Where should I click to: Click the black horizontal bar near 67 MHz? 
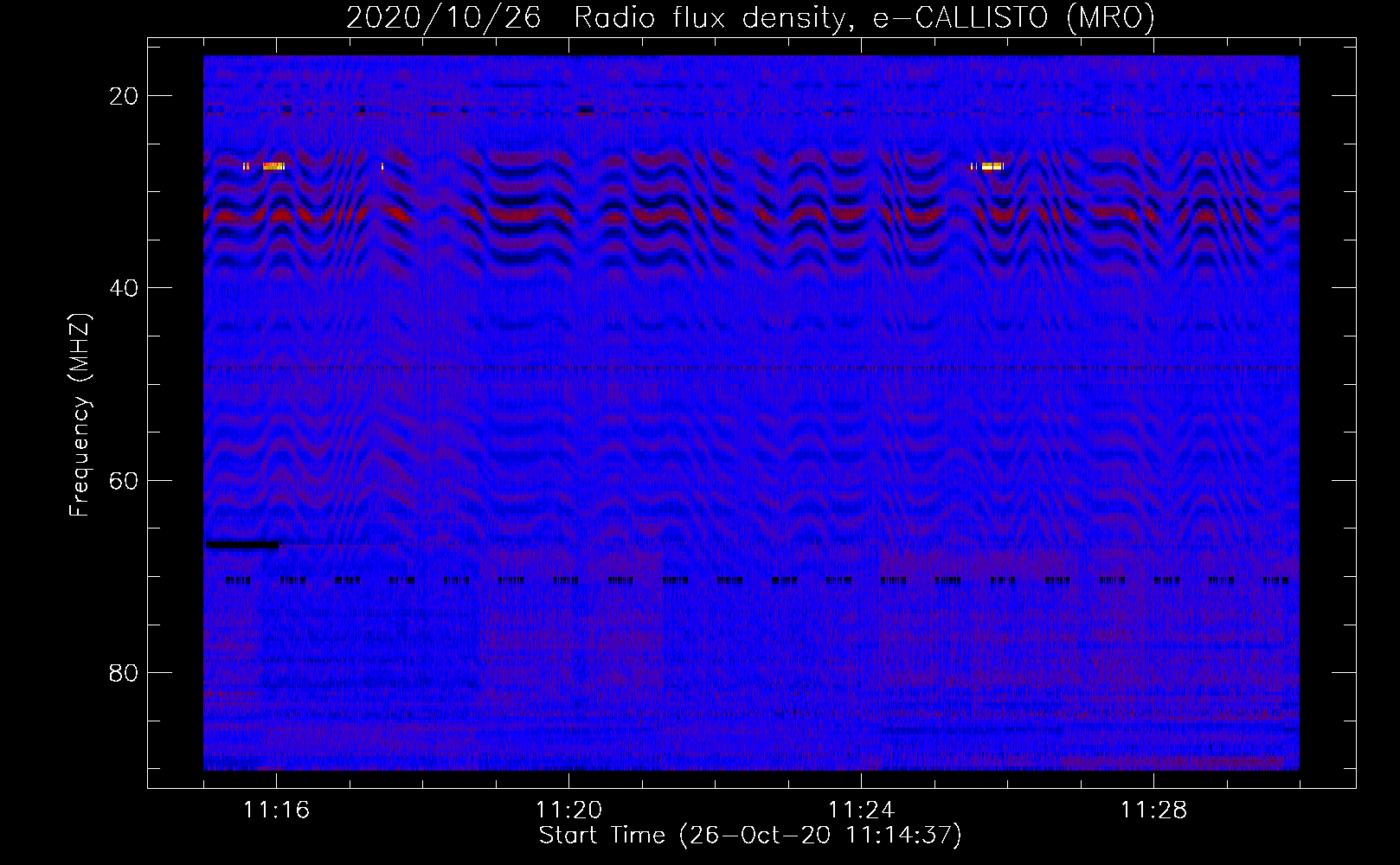pos(242,545)
